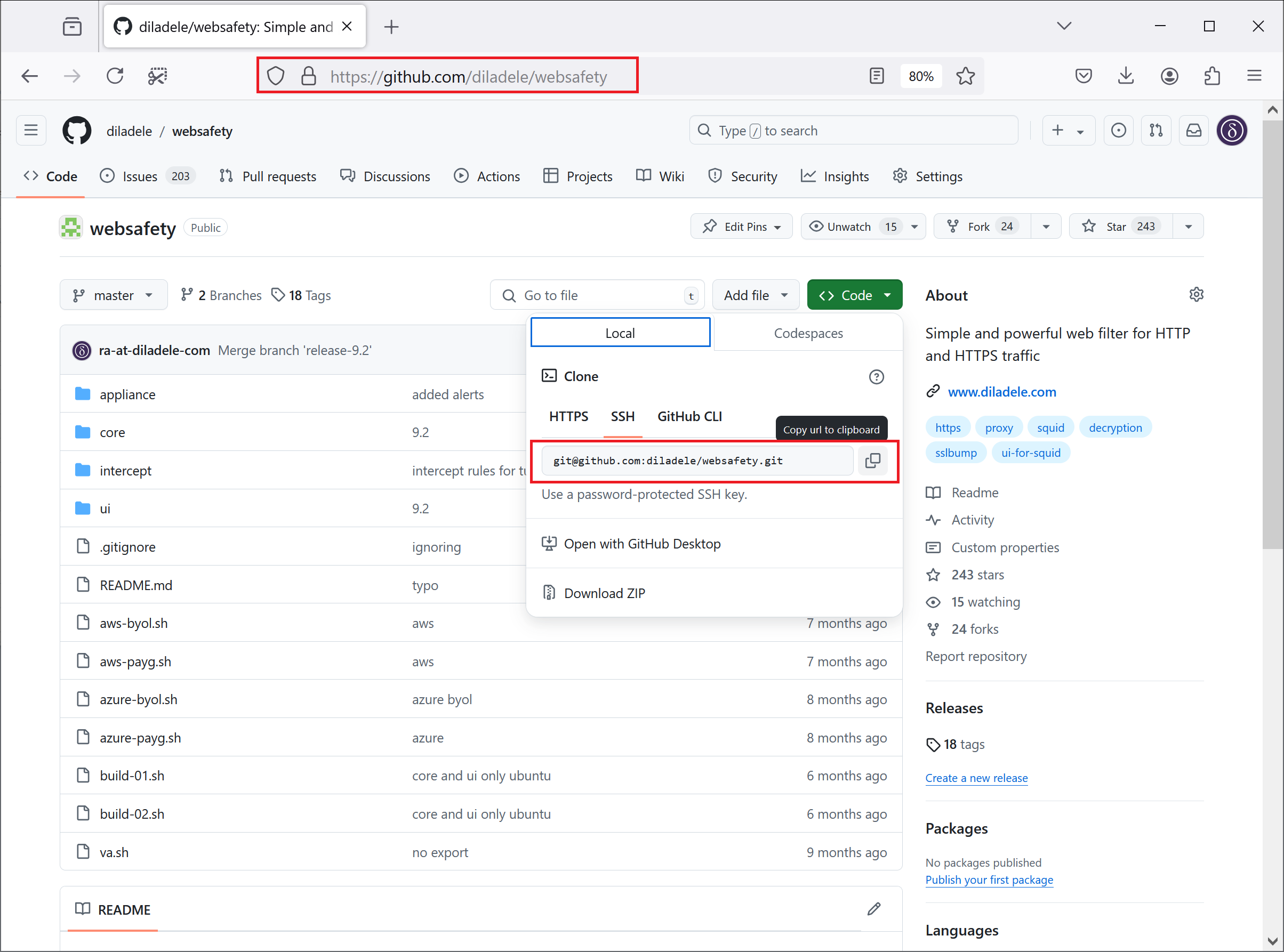This screenshot has width=1284, height=952.
Task: Open the create new plus dropdown
Action: point(1068,130)
